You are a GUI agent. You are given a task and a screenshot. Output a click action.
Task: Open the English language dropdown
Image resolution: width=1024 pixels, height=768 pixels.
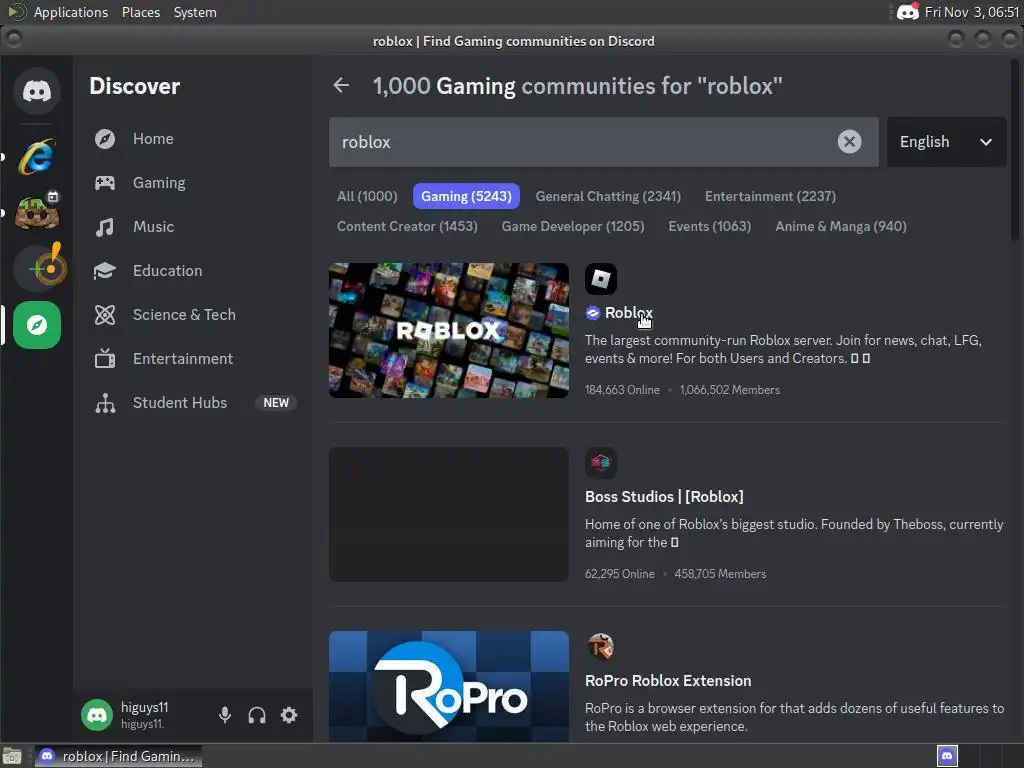946,142
